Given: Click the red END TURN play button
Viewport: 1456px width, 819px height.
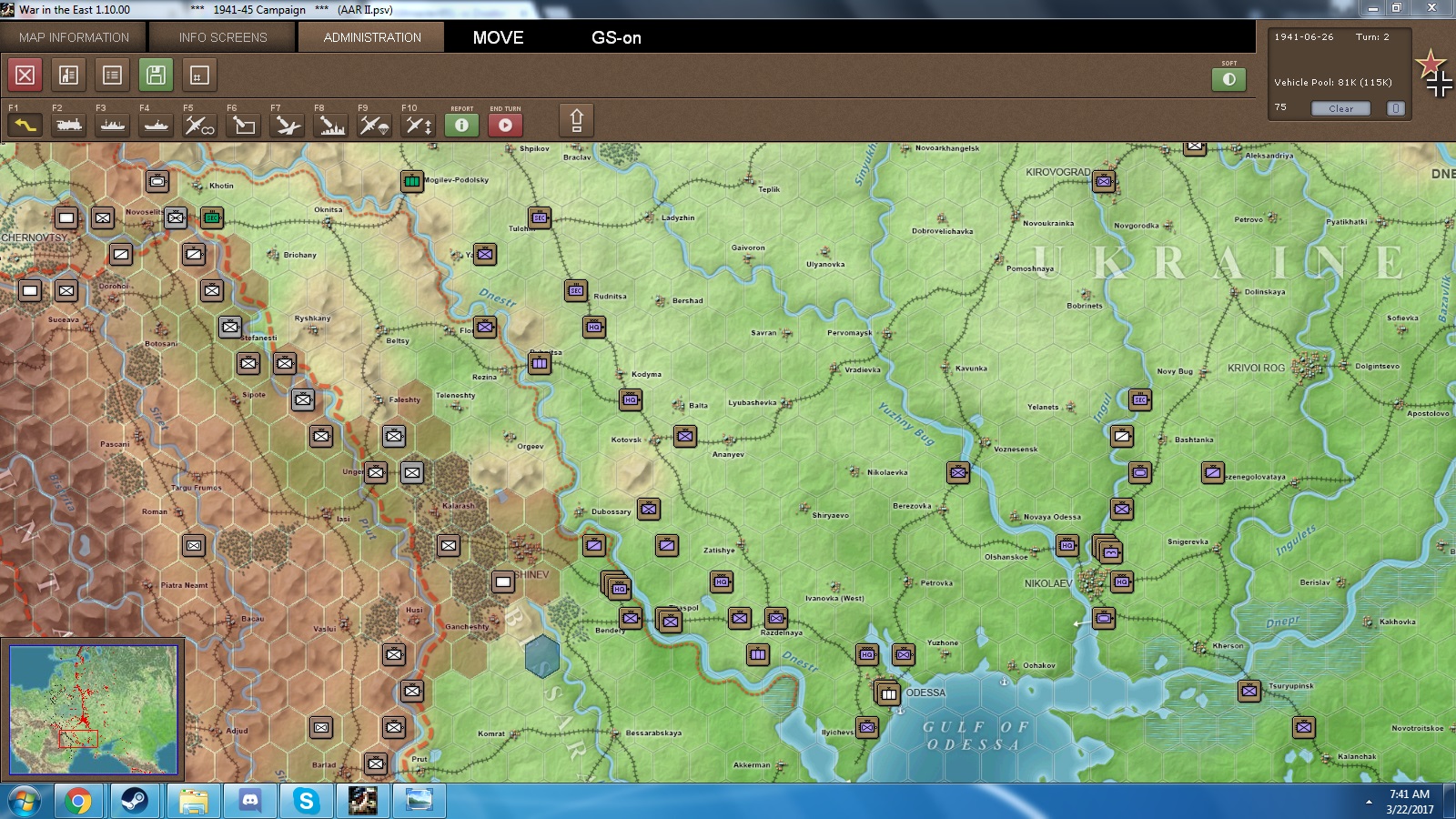Looking at the screenshot, I should [x=506, y=126].
